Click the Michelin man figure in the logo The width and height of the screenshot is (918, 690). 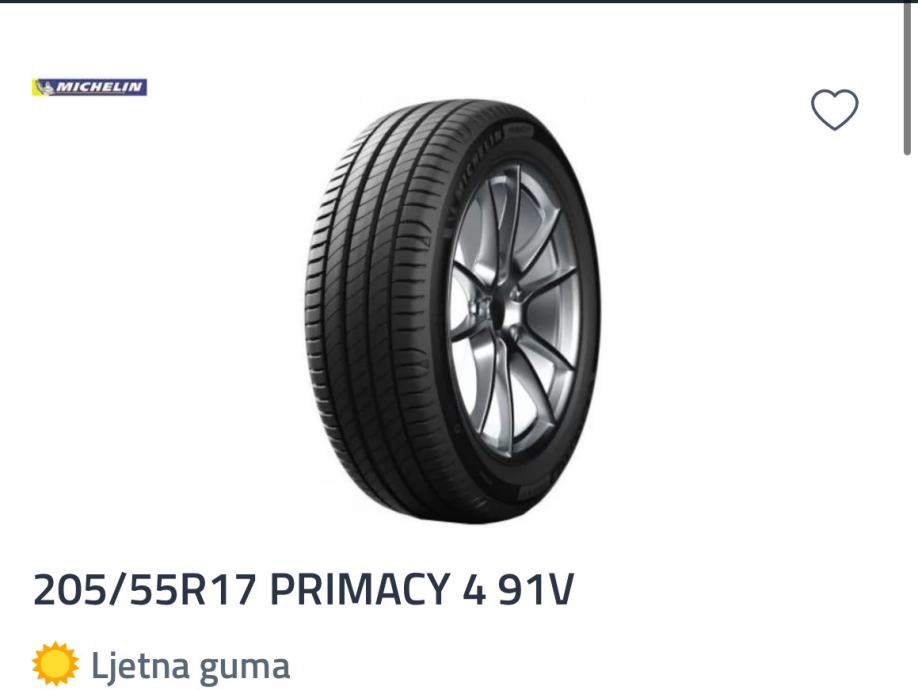pyautogui.click(x=44, y=87)
